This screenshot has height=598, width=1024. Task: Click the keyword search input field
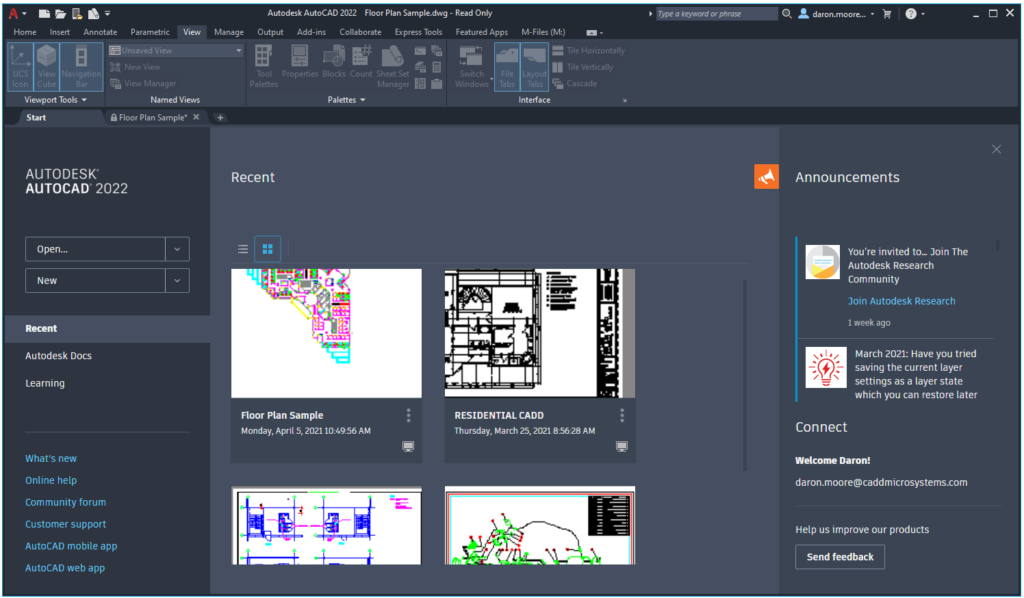point(716,13)
